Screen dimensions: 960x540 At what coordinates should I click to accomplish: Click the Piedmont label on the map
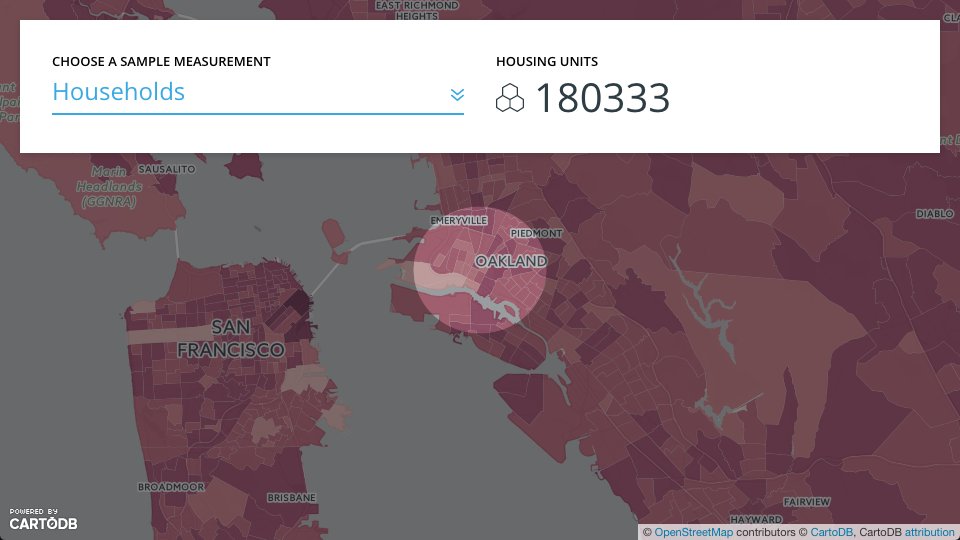point(536,233)
